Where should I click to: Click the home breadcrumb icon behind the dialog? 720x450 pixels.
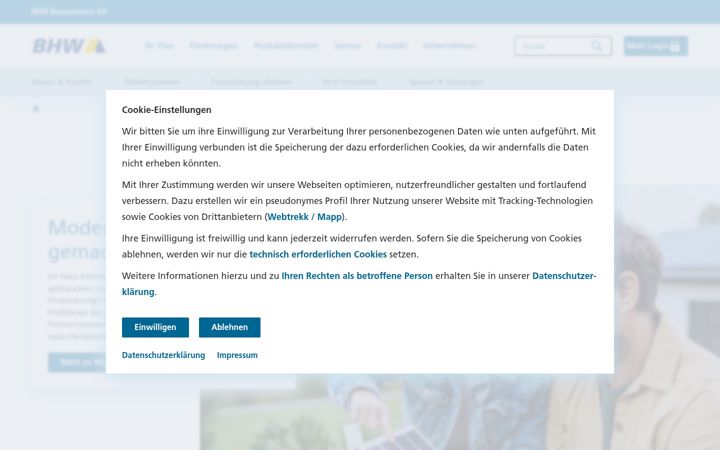coord(36,109)
